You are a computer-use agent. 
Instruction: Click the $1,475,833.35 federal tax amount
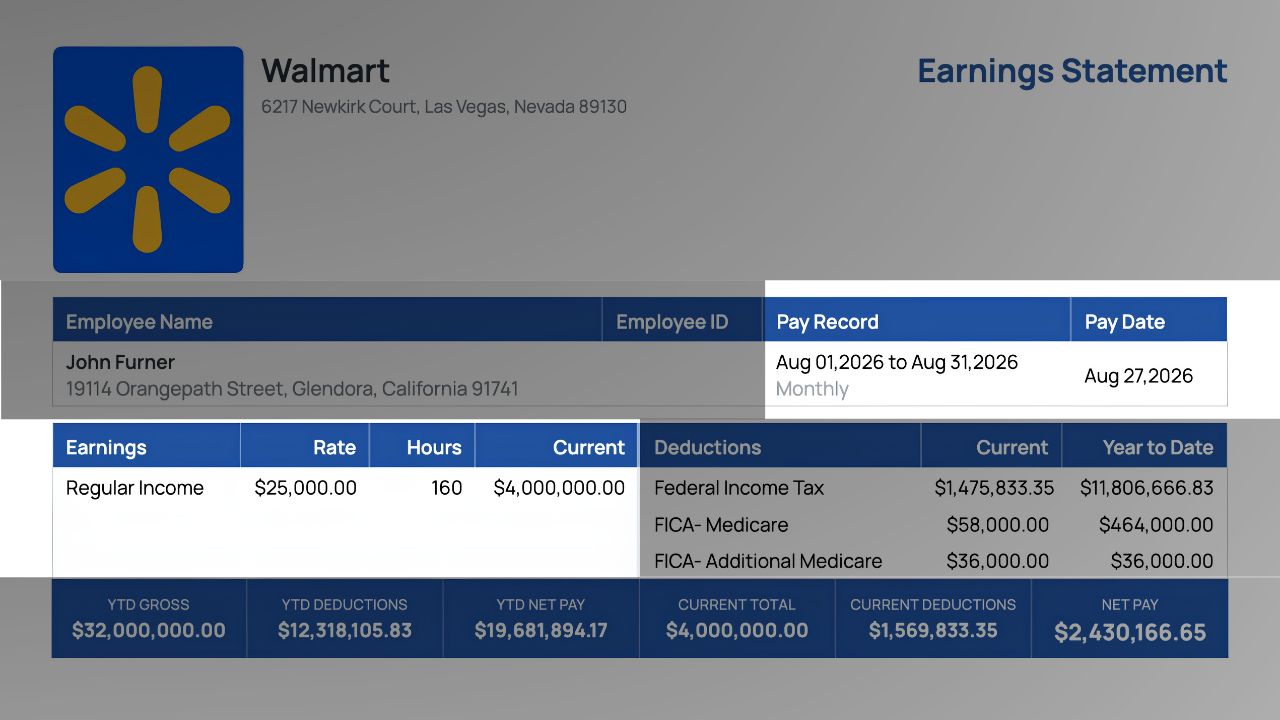pos(994,488)
